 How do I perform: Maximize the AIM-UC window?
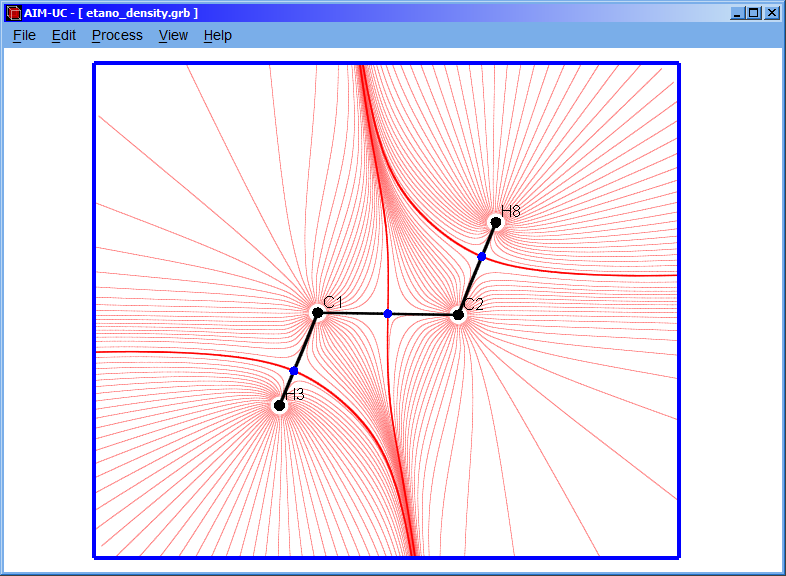point(754,13)
